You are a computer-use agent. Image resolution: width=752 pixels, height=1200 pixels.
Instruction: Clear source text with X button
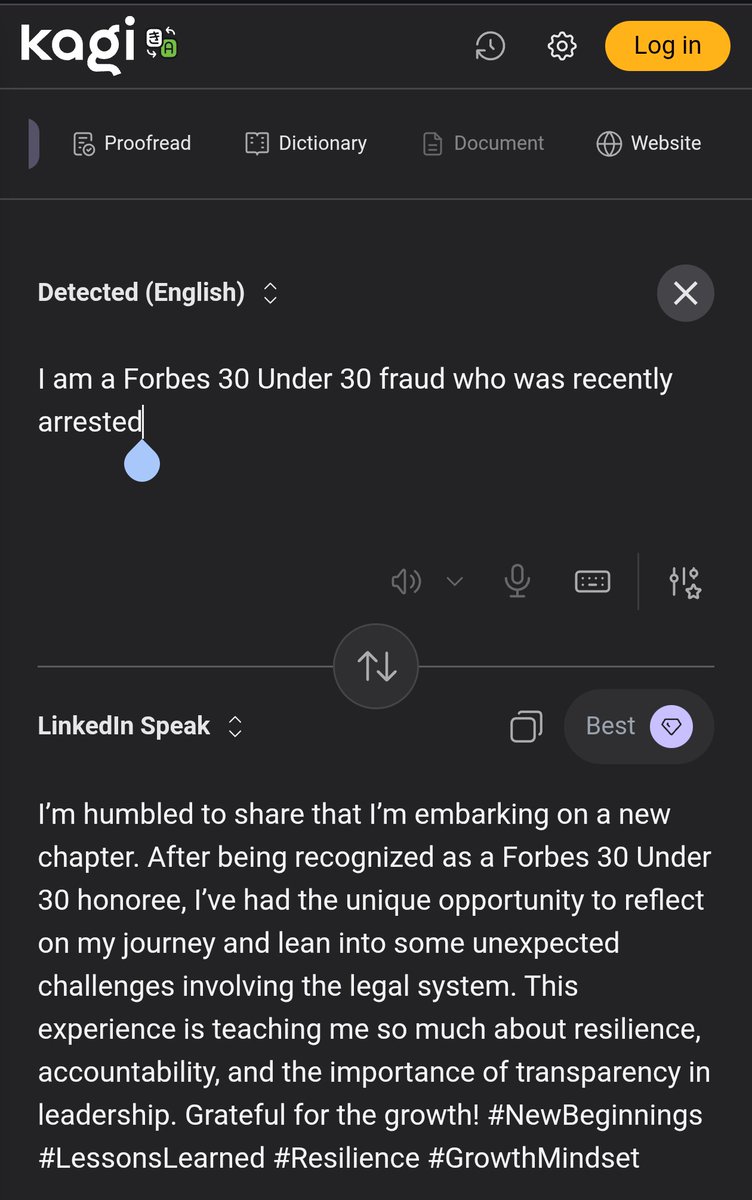click(x=685, y=293)
